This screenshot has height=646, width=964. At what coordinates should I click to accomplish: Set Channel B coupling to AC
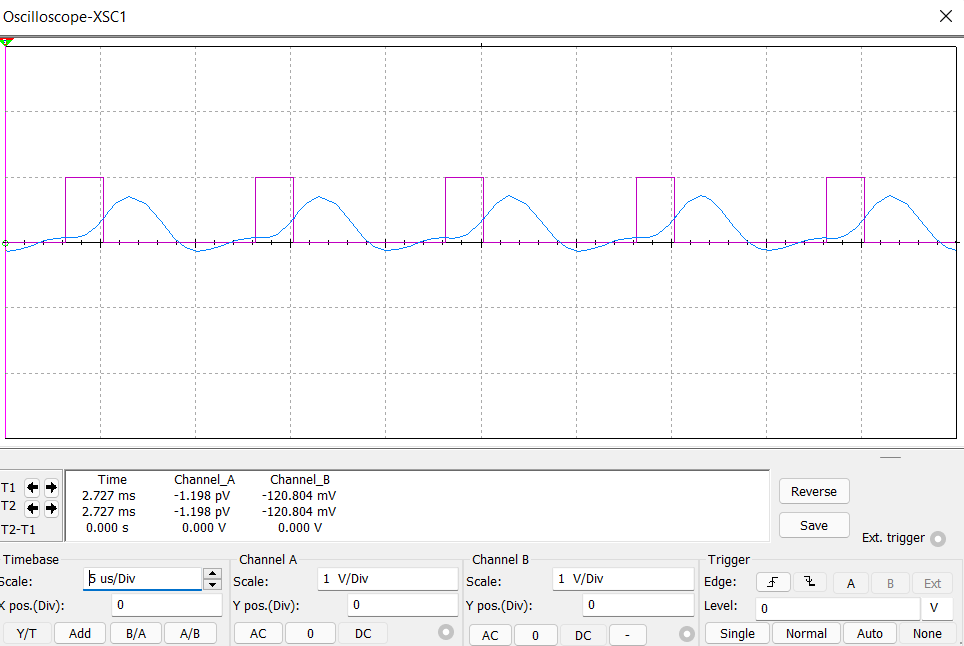coord(490,635)
